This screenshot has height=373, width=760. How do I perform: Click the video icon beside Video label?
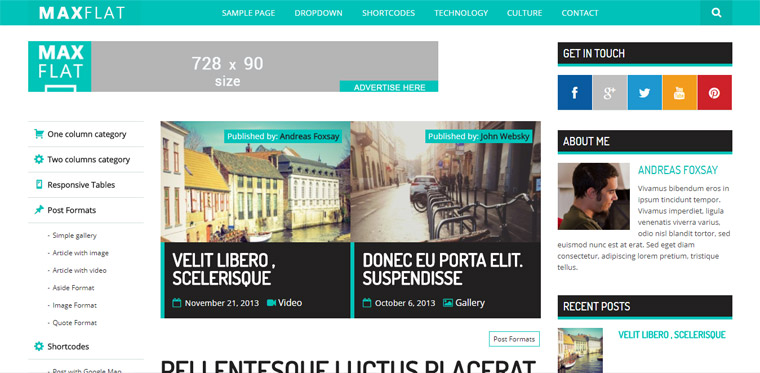pyautogui.click(x=271, y=303)
